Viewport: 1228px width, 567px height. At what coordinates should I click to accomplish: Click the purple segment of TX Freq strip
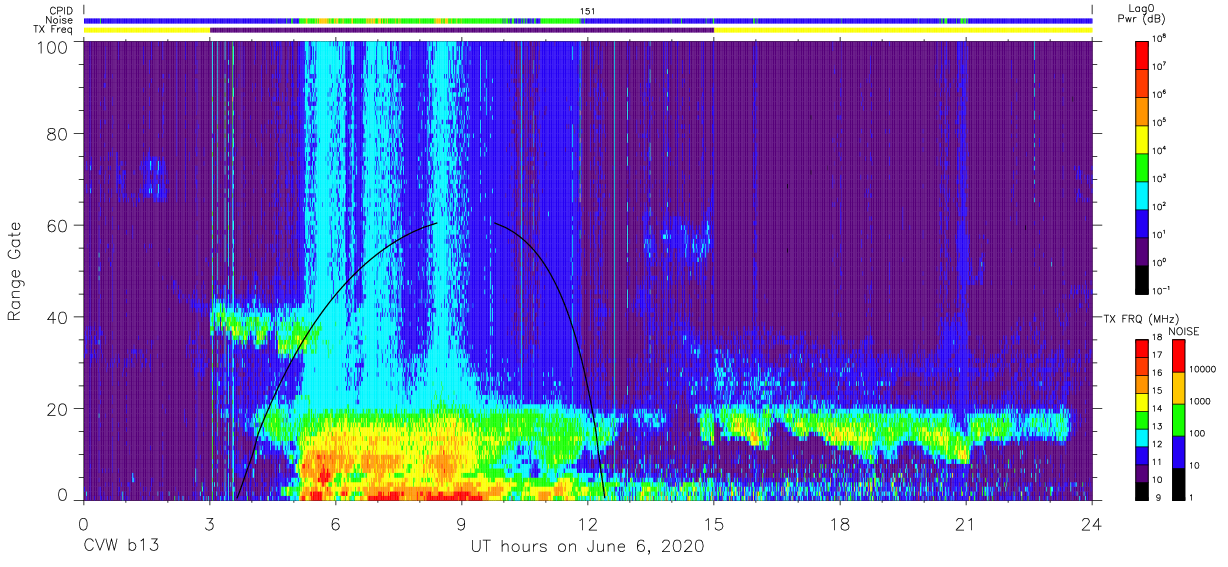click(462, 30)
